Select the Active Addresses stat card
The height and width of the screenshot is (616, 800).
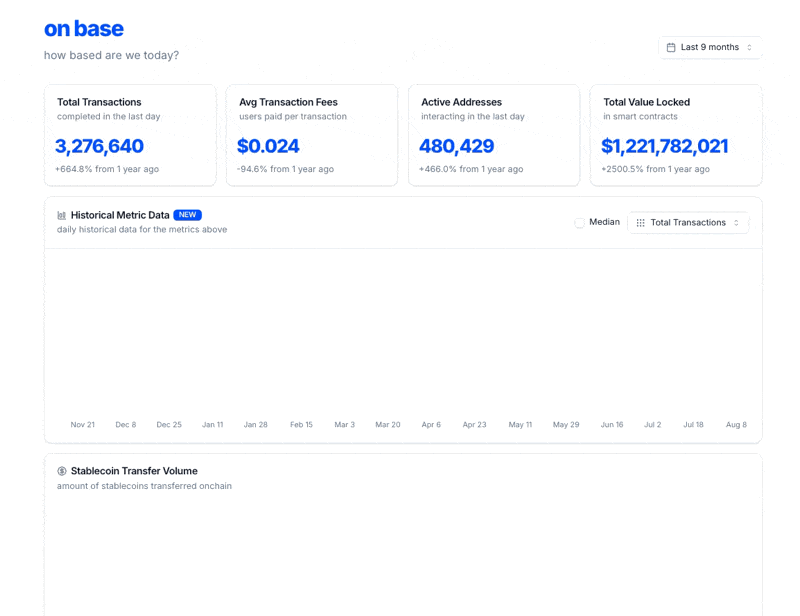(494, 135)
